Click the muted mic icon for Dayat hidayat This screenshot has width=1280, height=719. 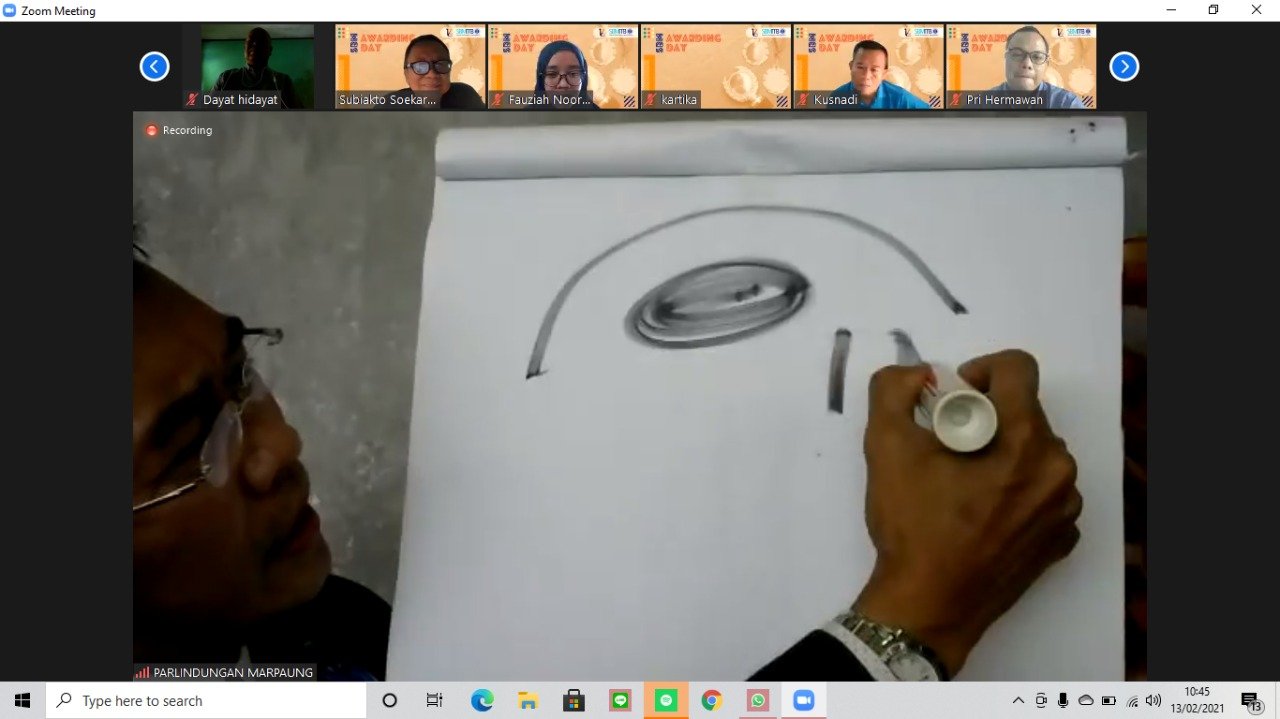tap(192, 100)
